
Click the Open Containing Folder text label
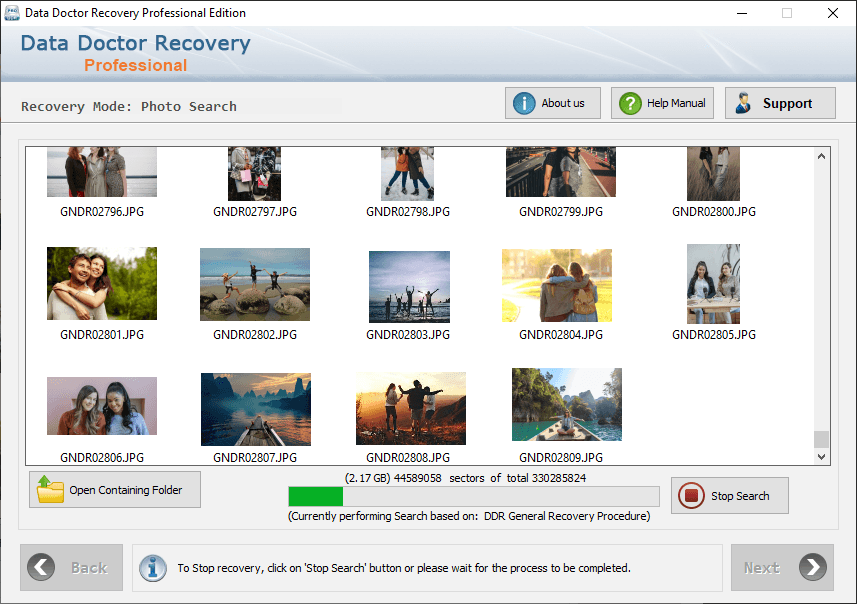[x=126, y=490]
